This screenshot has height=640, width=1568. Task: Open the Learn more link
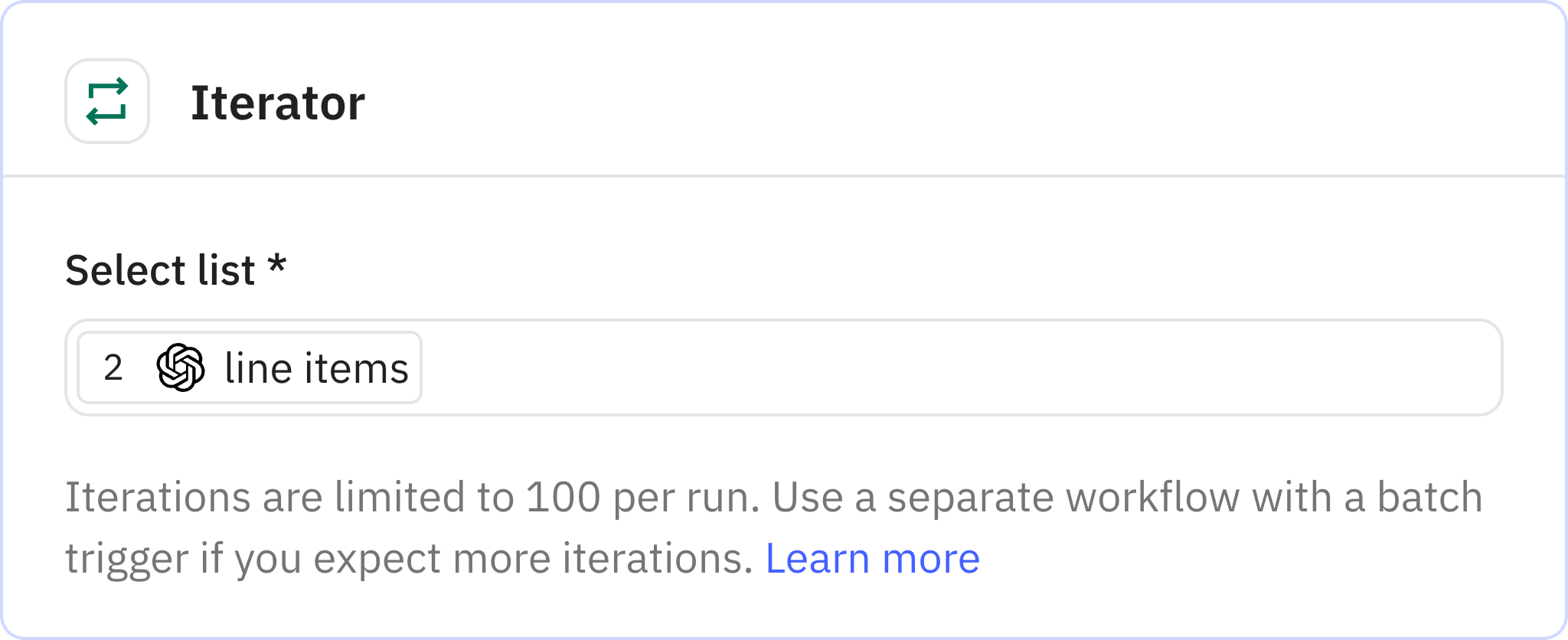[x=873, y=558]
